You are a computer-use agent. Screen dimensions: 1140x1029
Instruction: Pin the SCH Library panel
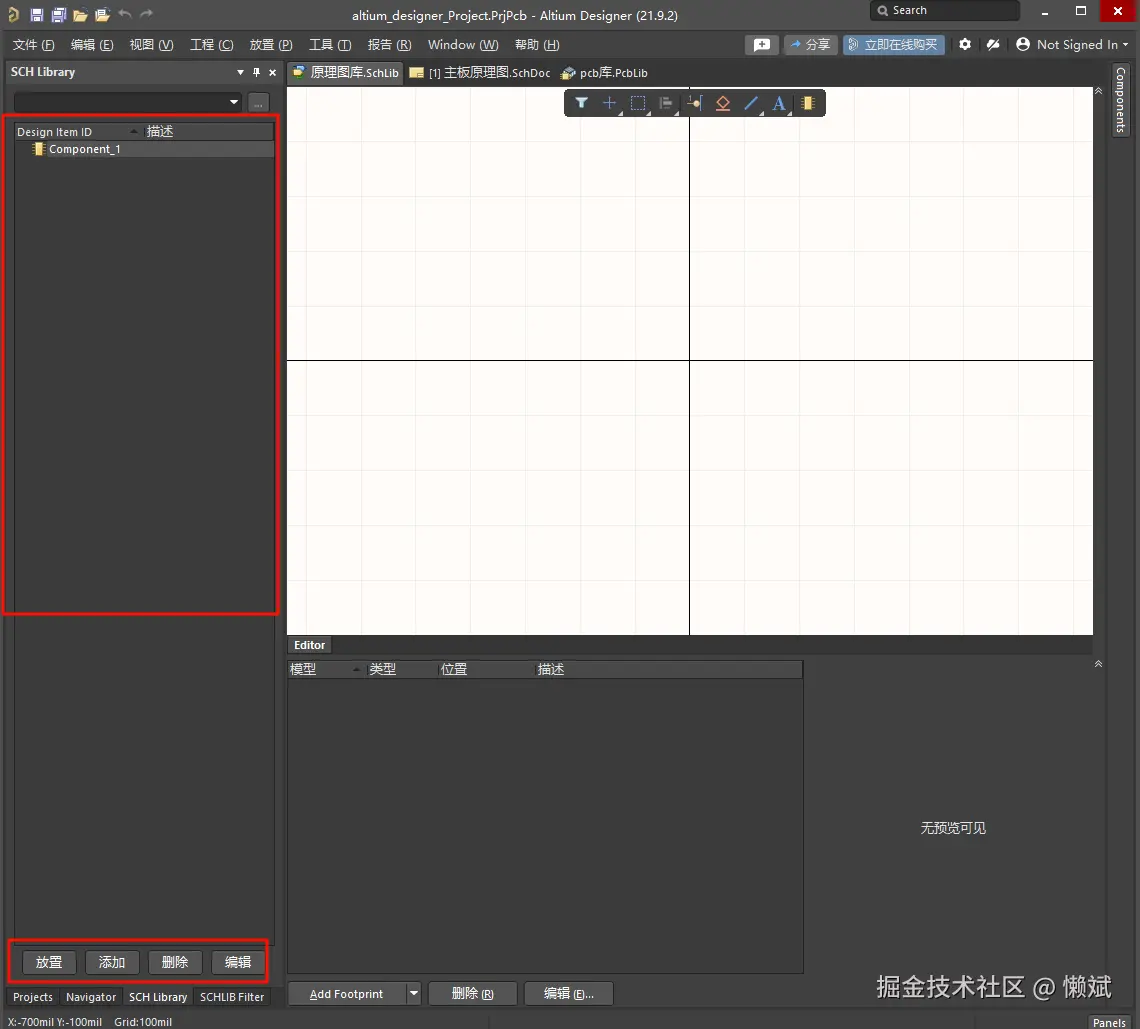click(x=256, y=72)
